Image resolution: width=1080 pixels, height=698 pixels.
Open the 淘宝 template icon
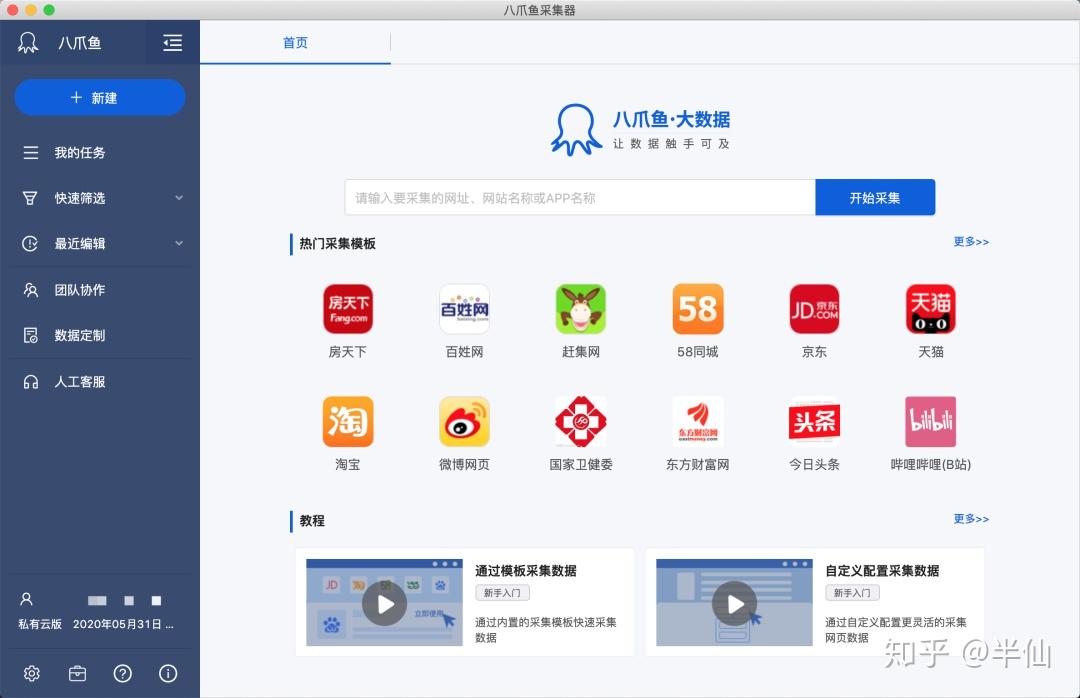click(348, 421)
